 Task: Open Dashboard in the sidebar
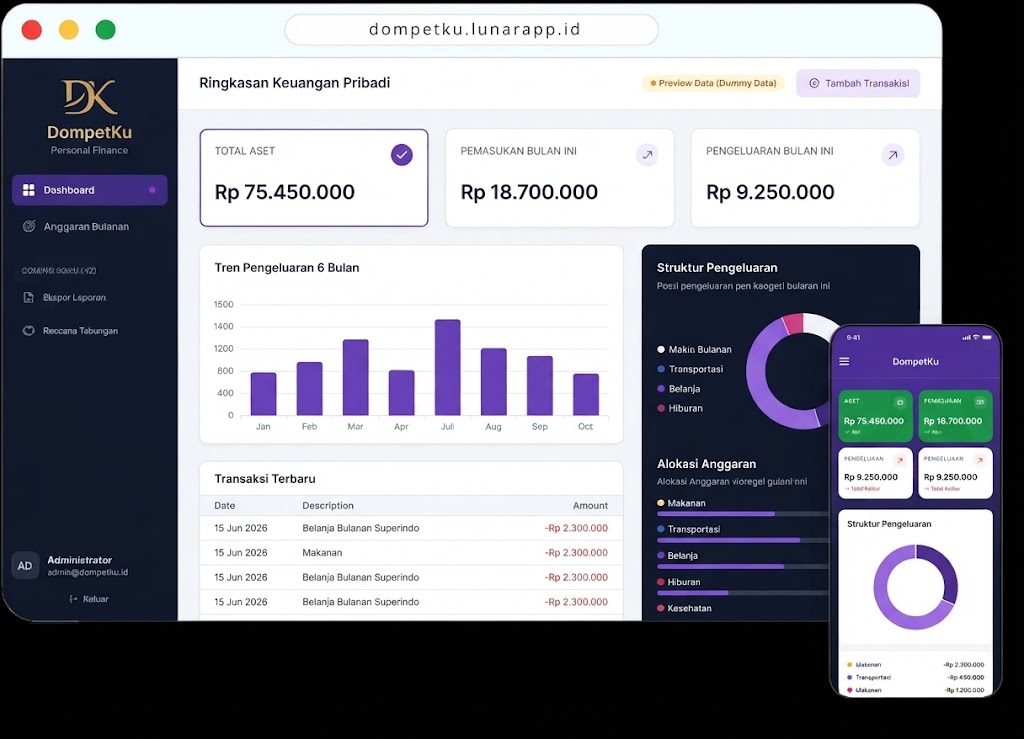(x=89, y=190)
